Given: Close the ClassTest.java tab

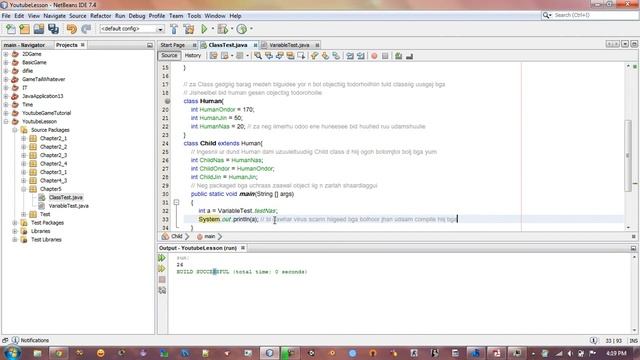Looking at the screenshot, I should [x=256, y=45].
